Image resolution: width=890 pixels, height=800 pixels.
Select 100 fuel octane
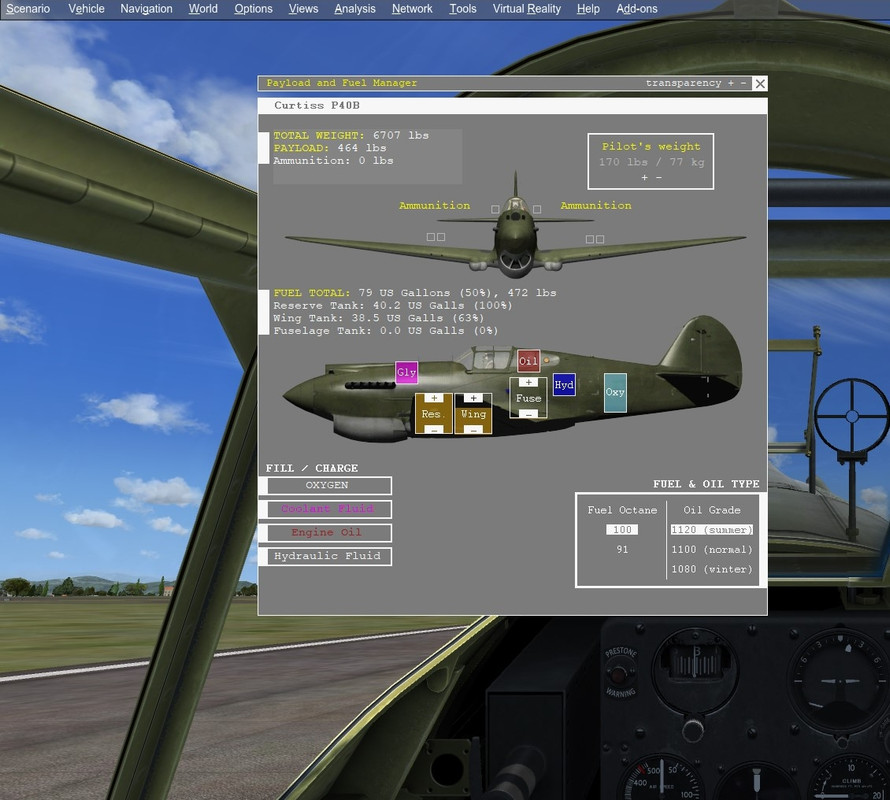[622, 529]
